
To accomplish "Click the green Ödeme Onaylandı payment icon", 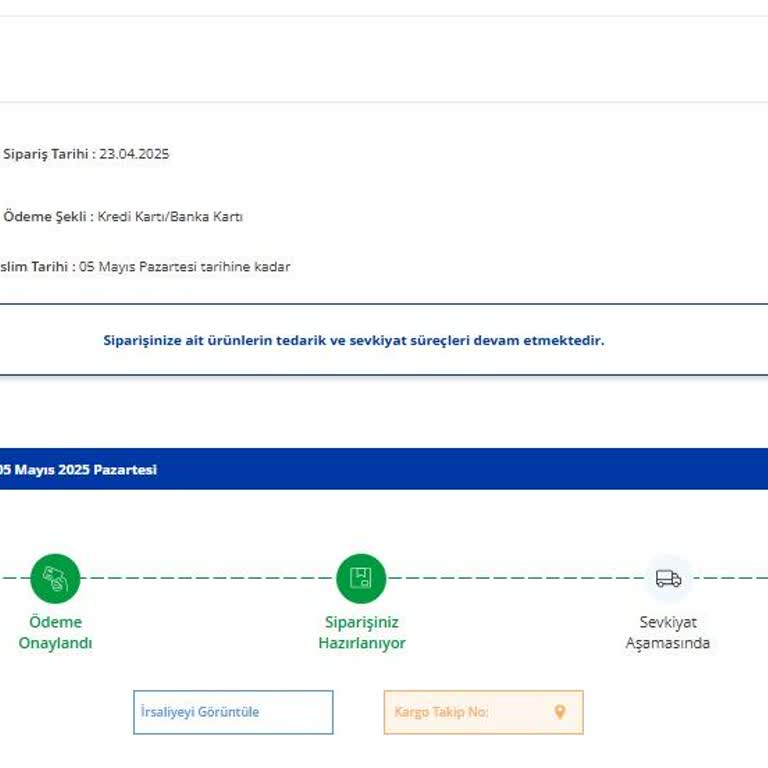I will [55, 578].
